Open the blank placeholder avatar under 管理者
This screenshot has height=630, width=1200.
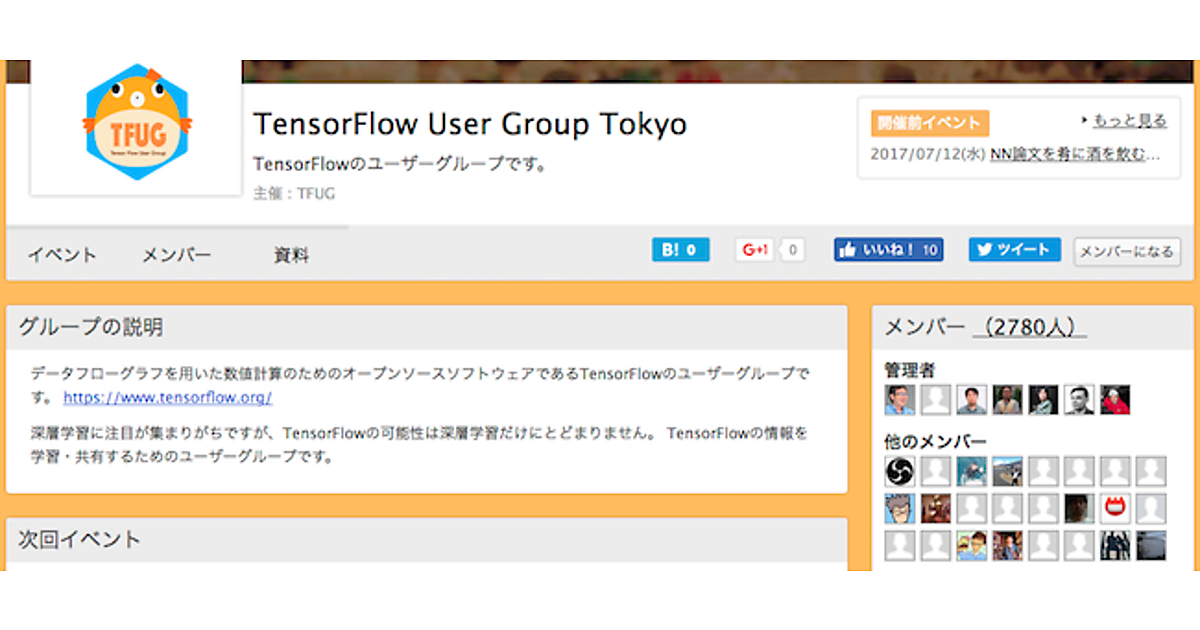936,400
